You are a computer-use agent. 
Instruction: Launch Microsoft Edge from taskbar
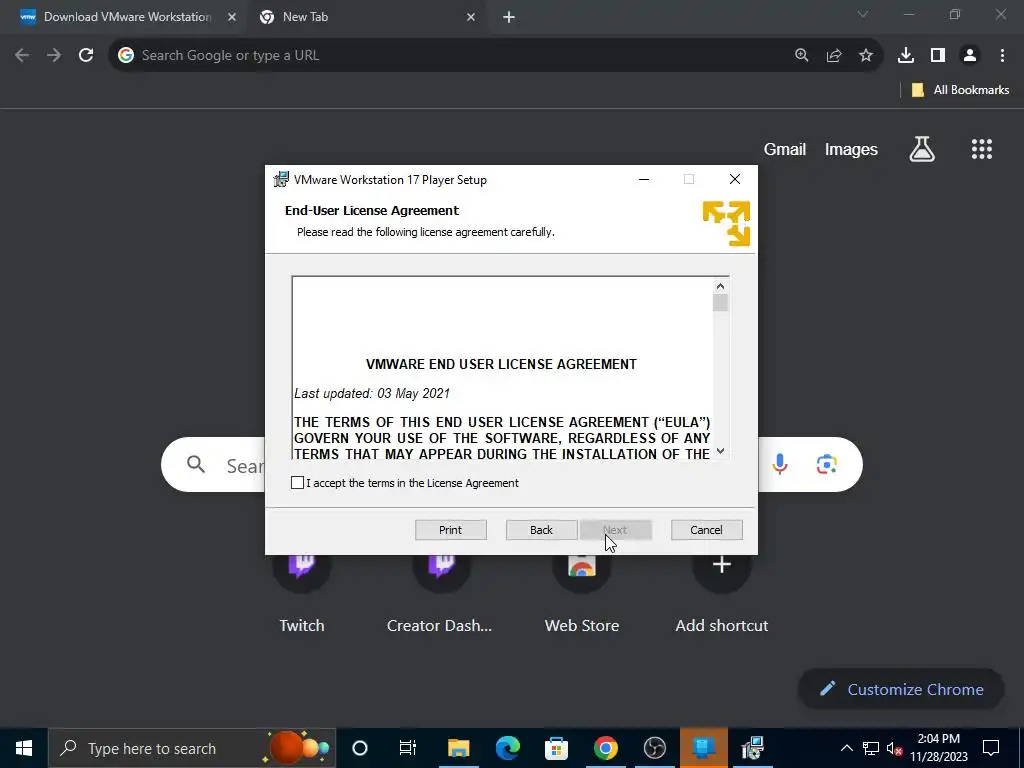507,748
